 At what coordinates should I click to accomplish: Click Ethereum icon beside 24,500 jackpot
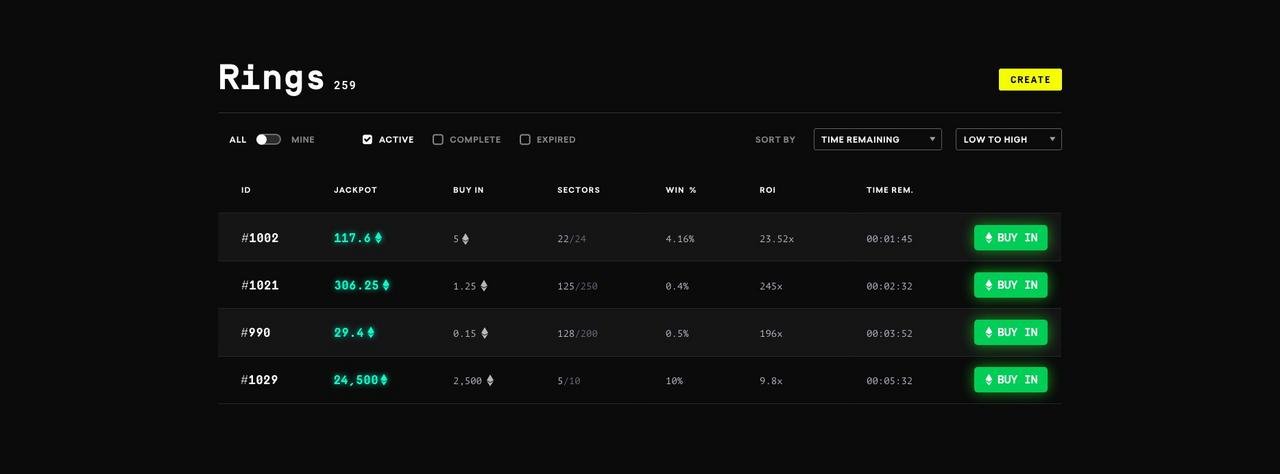click(x=384, y=380)
